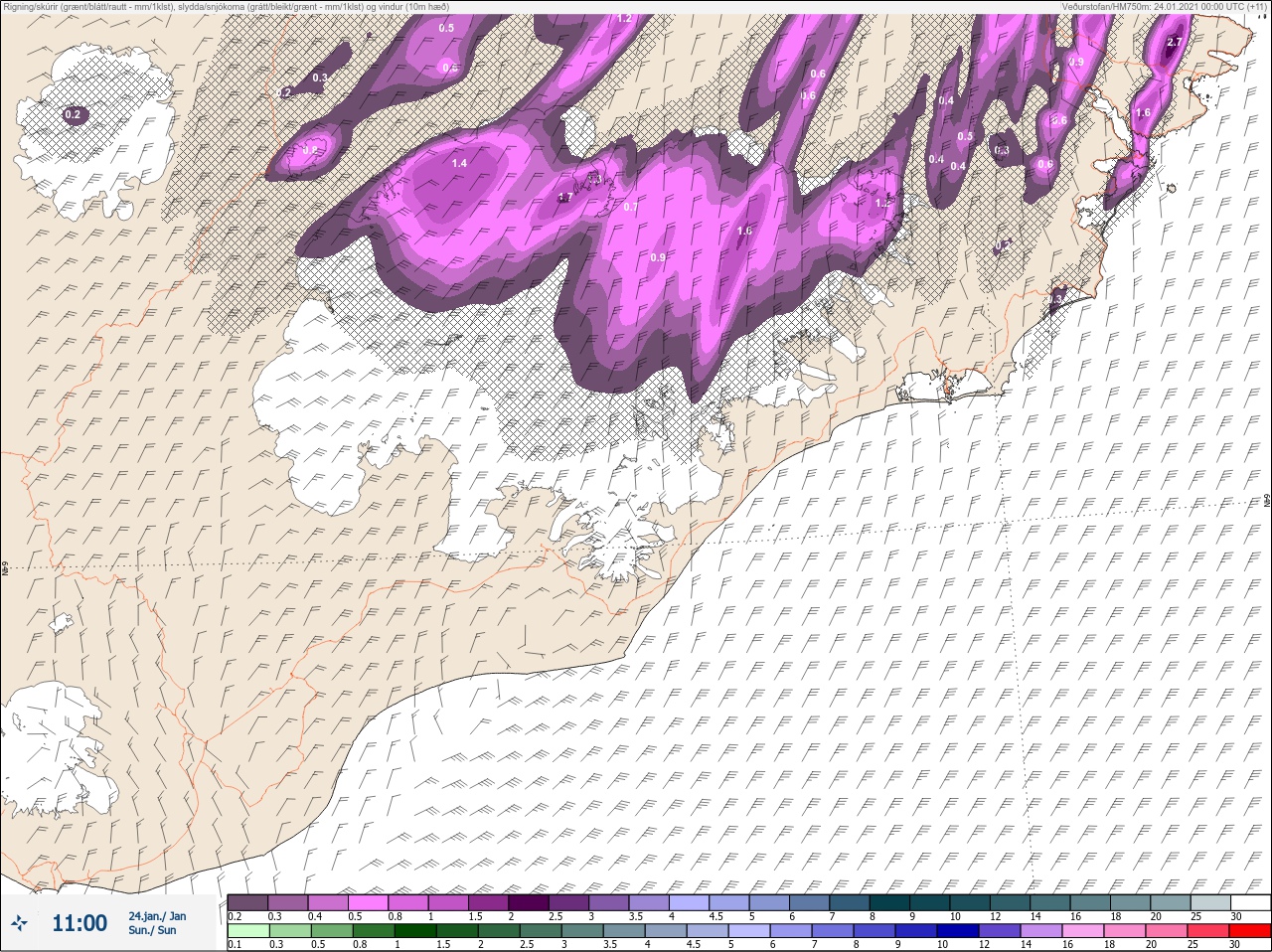This screenshot has width=1272, height=952.
Task: Select dark plum swatch between 2 and 2.5, upper scale
Action: 531,902
